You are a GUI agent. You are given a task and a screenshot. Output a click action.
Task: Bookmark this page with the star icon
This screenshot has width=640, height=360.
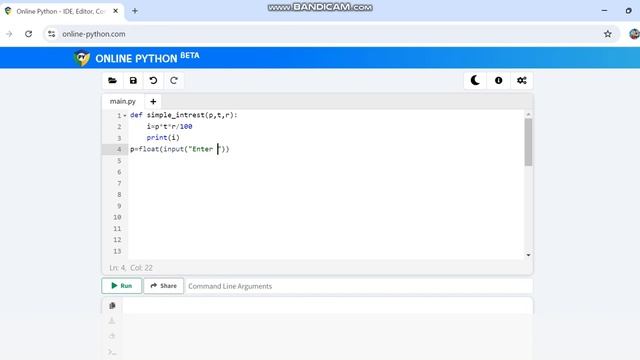pos(608,34)
